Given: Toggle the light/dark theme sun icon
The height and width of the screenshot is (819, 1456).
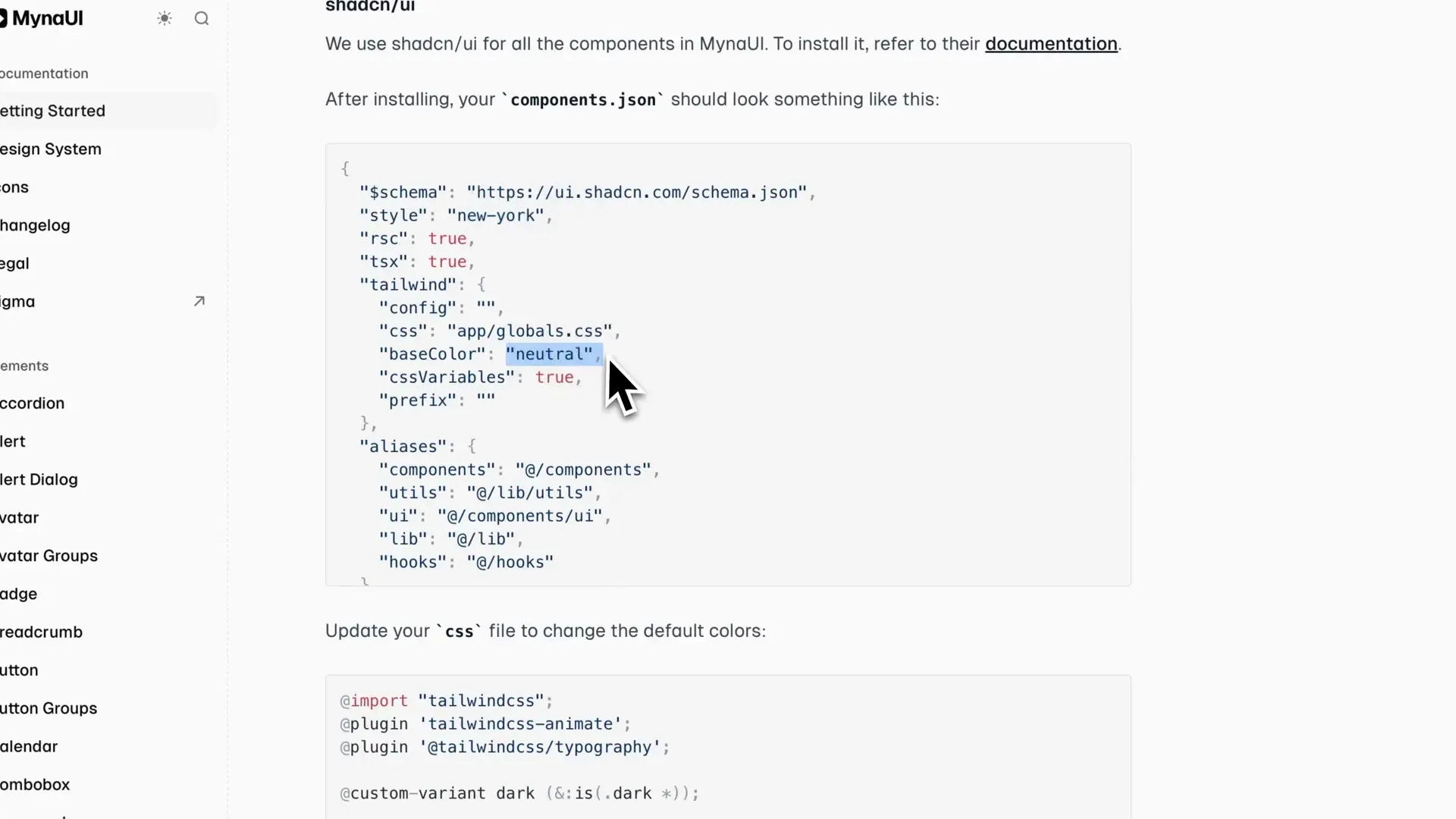Looking at the screenshot, I should [x=165, y=19].
